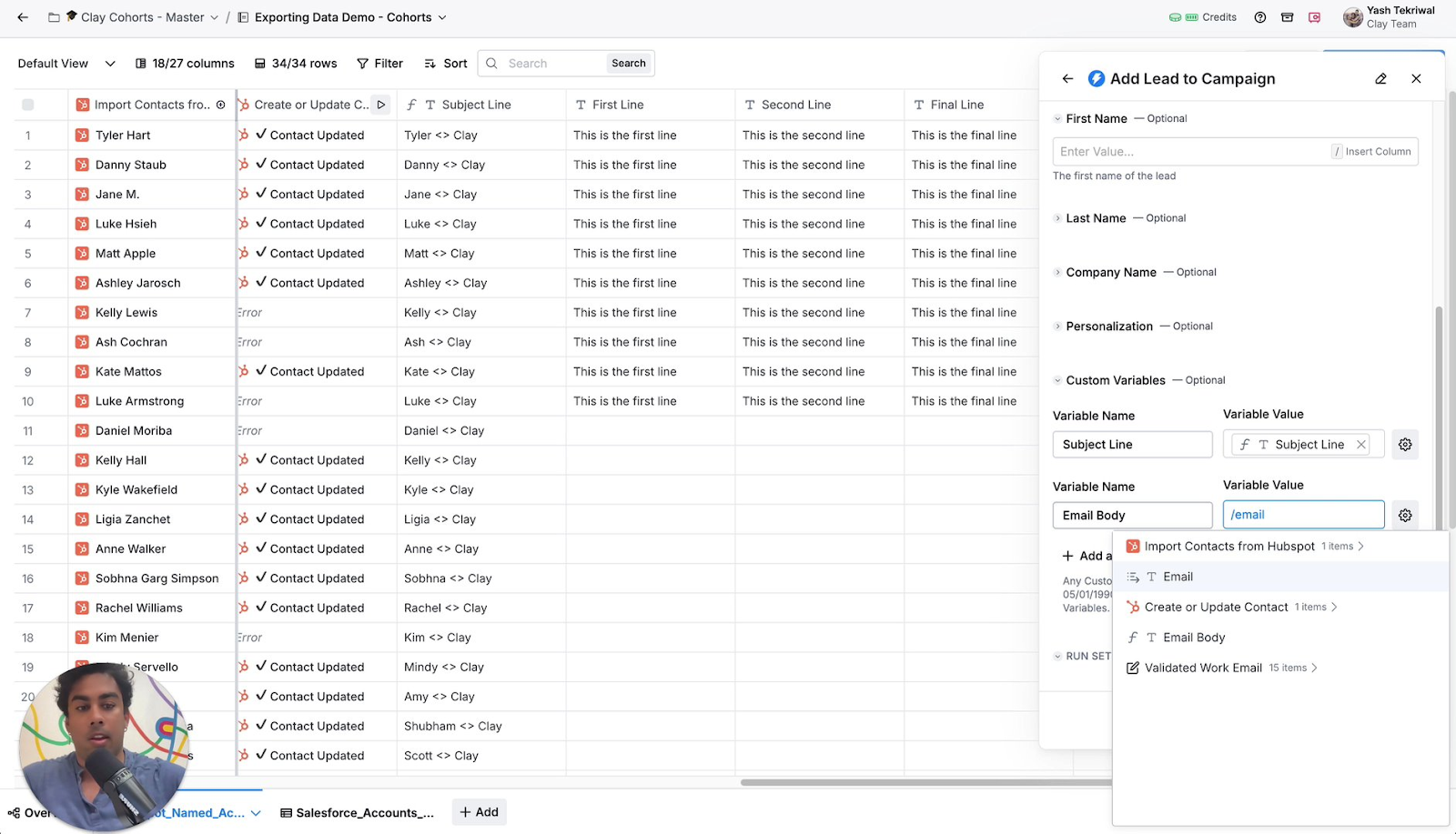Expand the Personalization section
This screenshot has height=834, width=1456.
point(1057,327)
